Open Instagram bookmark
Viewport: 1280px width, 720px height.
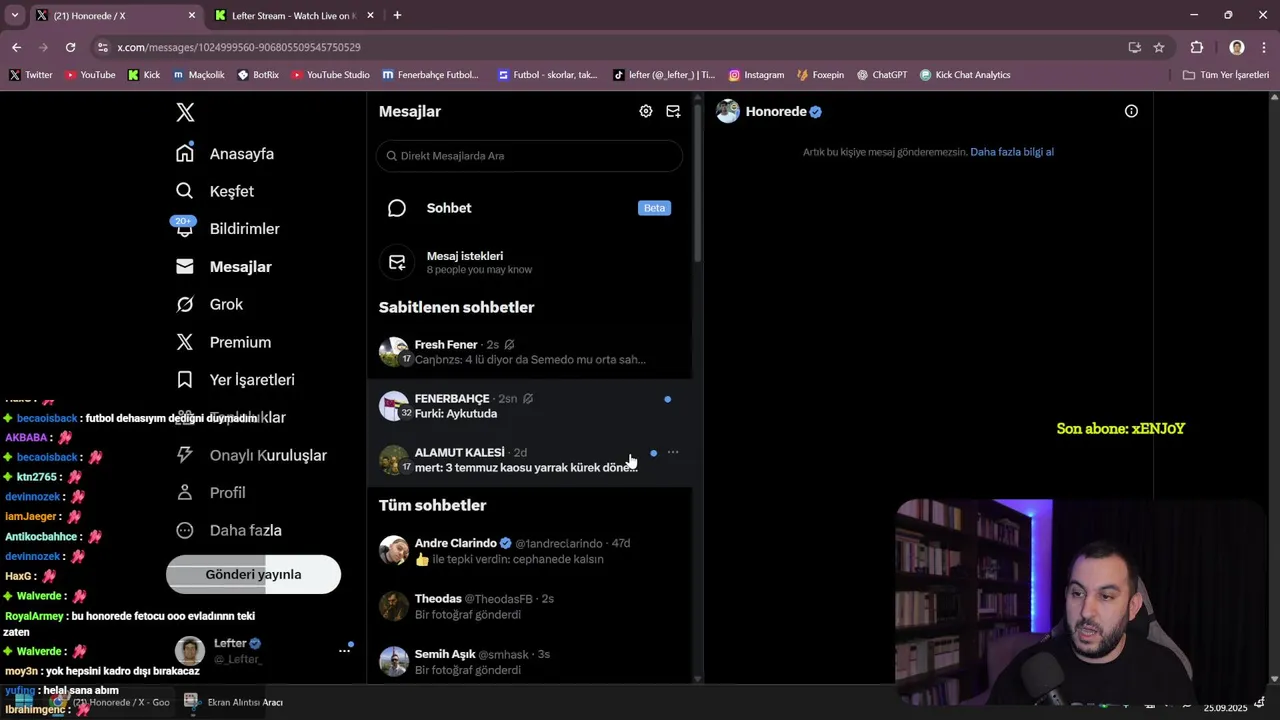pyautogui.click(x=756, y=75)
